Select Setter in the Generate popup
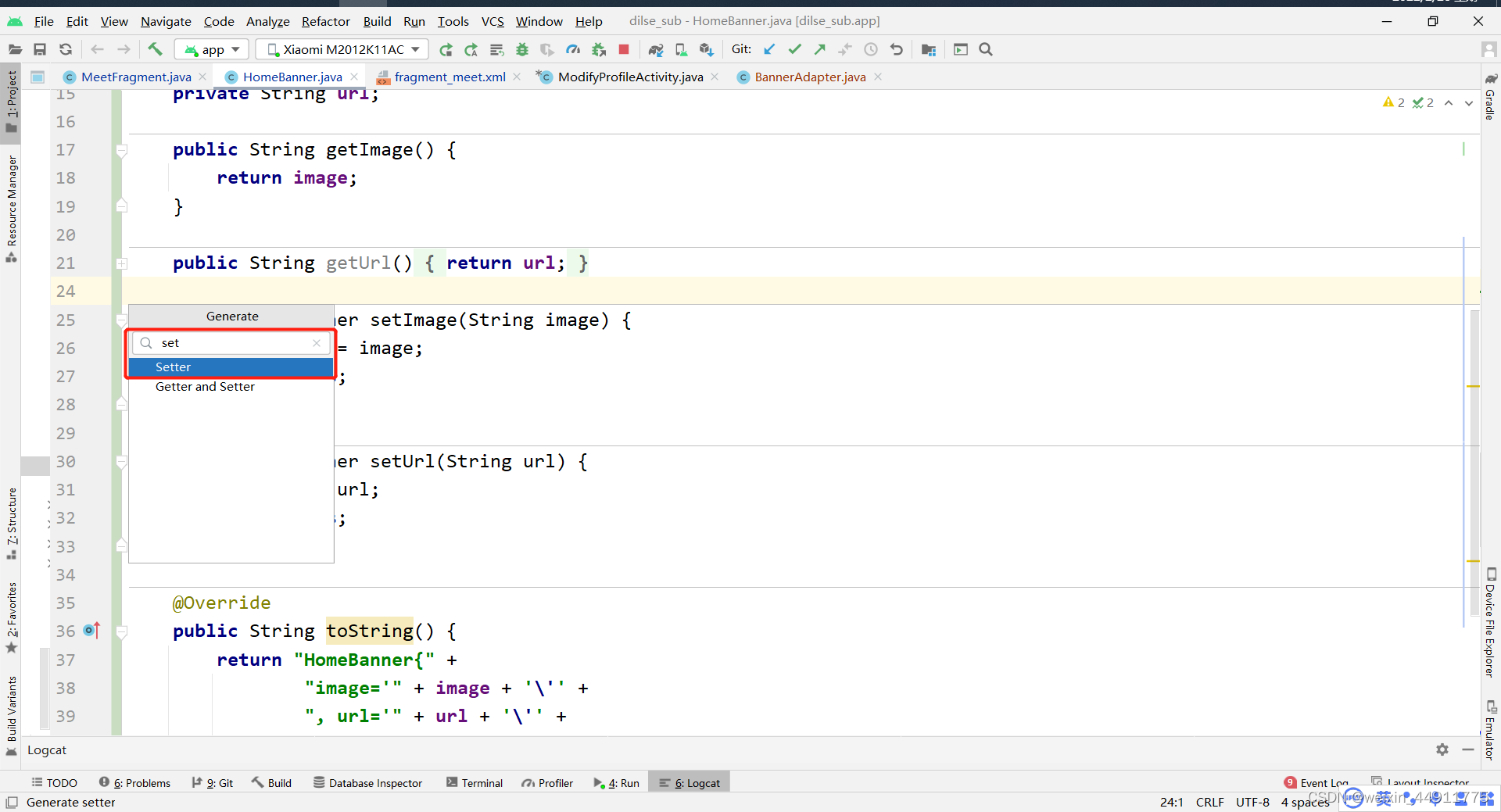Viewport: 1501px width, 812px height. pos(231,367)
